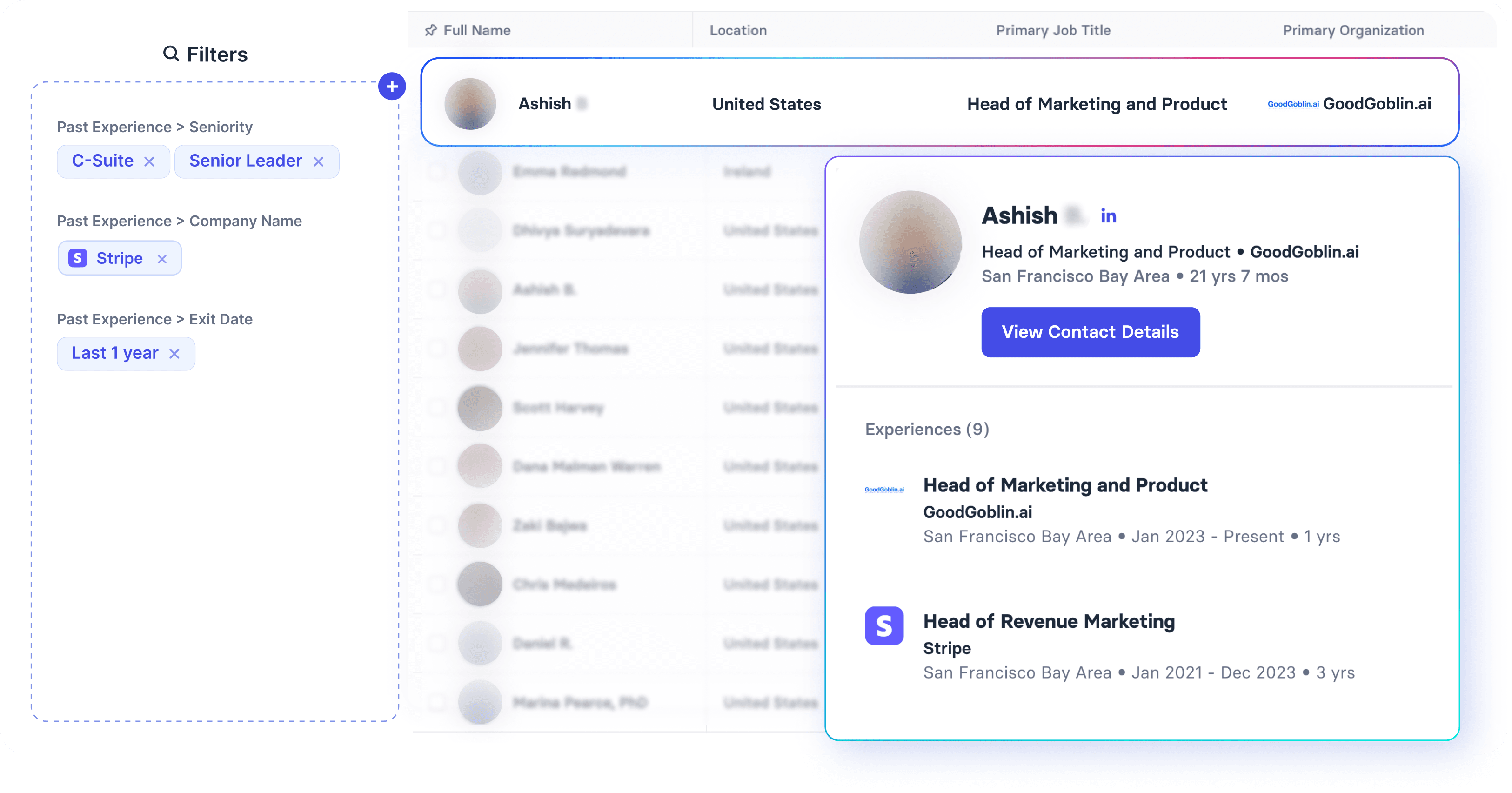
Task: Open Ashish's avatar in the highlighted row
Action: pyautogui.click(x=470, y=104)
